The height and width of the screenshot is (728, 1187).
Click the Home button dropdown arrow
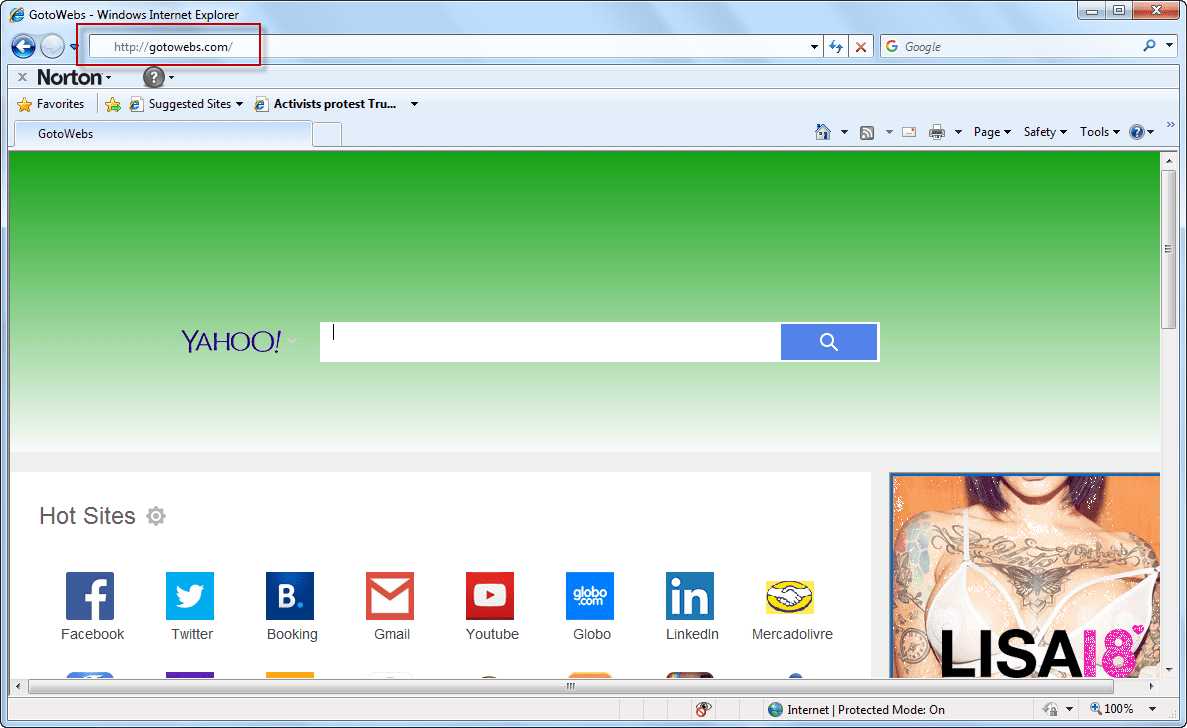click(x=844, y=132)
